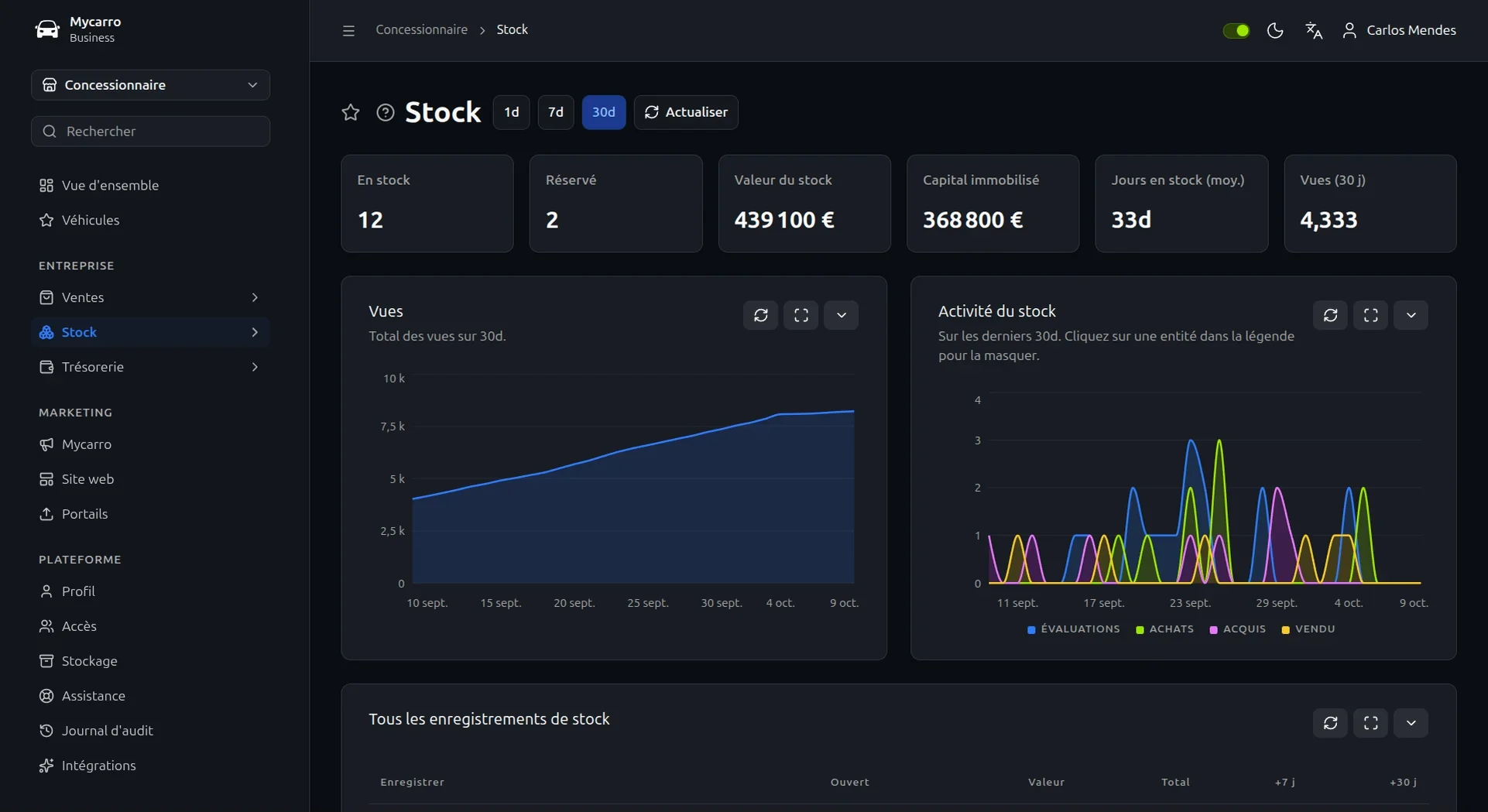1488x812 pixels.
Task: Favorite the Stock page with star icon
Action: [x=351, y=112]
